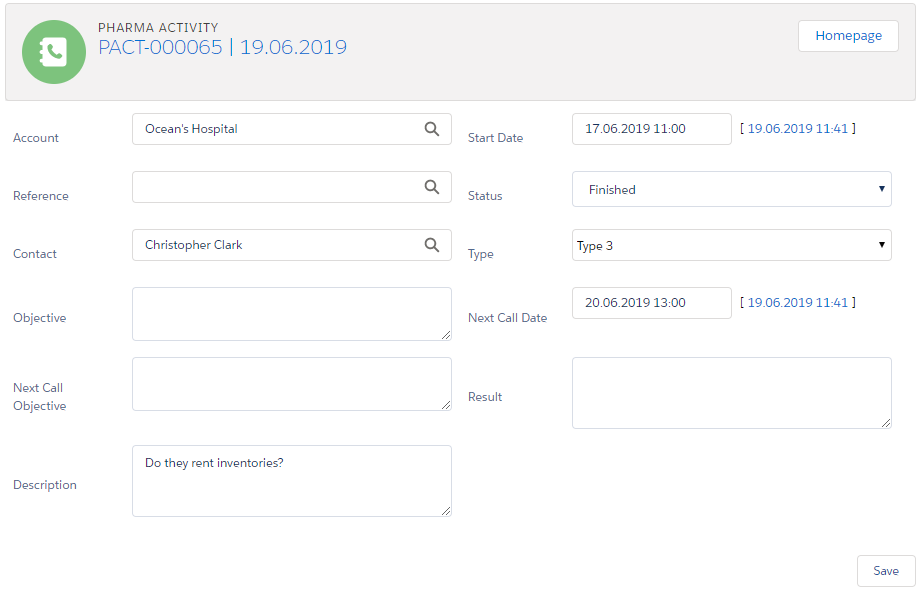Click into the empty Reference lookup field

click(x=275, y=187)
